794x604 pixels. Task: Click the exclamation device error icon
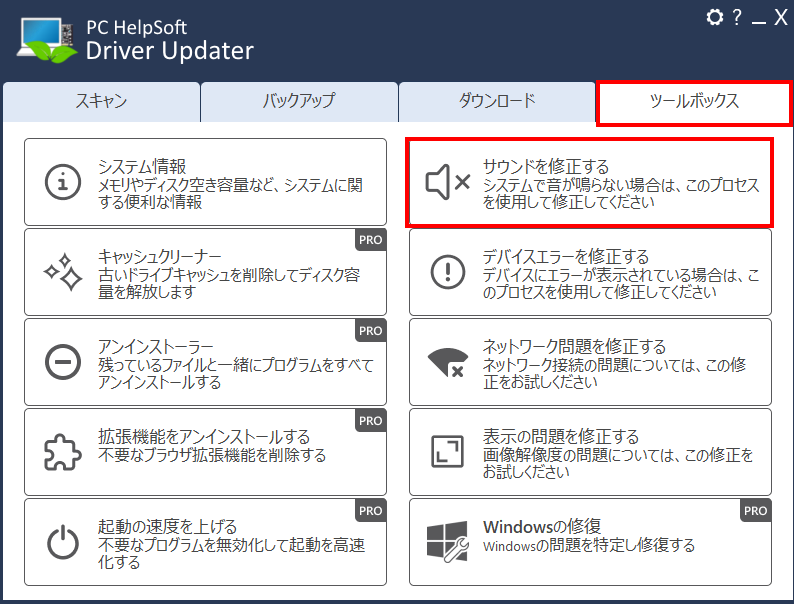(x=448, y=272)
